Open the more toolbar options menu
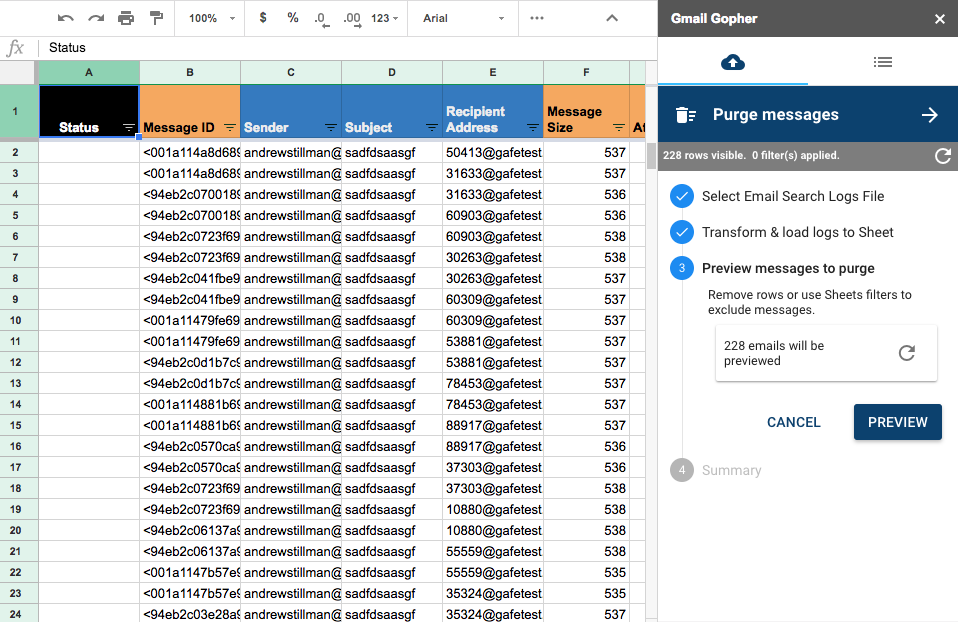The width and height of the screenshot is (958, 622). 538,18
